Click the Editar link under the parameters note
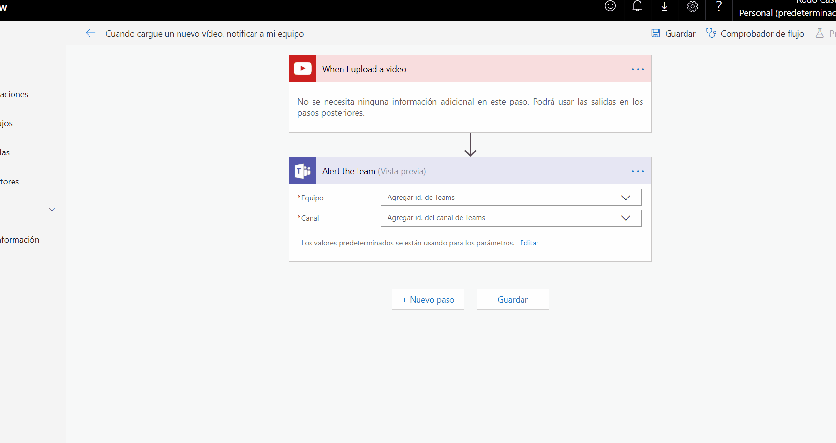836x443 pixels. click(x=528, y=243)
